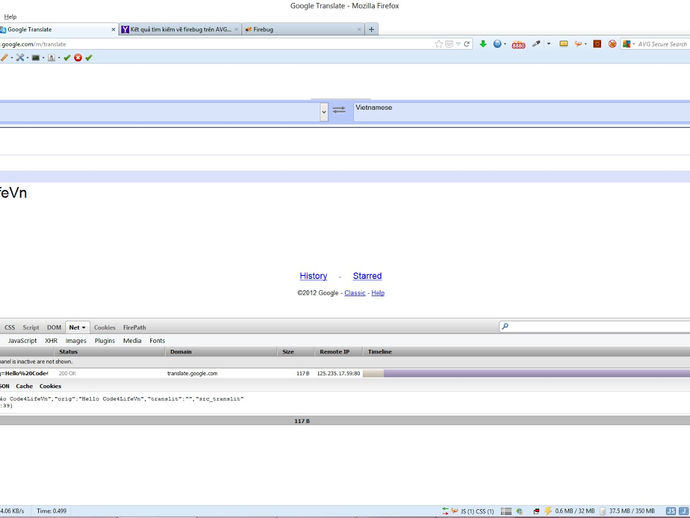Click the orange bird icon in the navigation toolbar
This screenshot has width=690, height=518.
578,44
